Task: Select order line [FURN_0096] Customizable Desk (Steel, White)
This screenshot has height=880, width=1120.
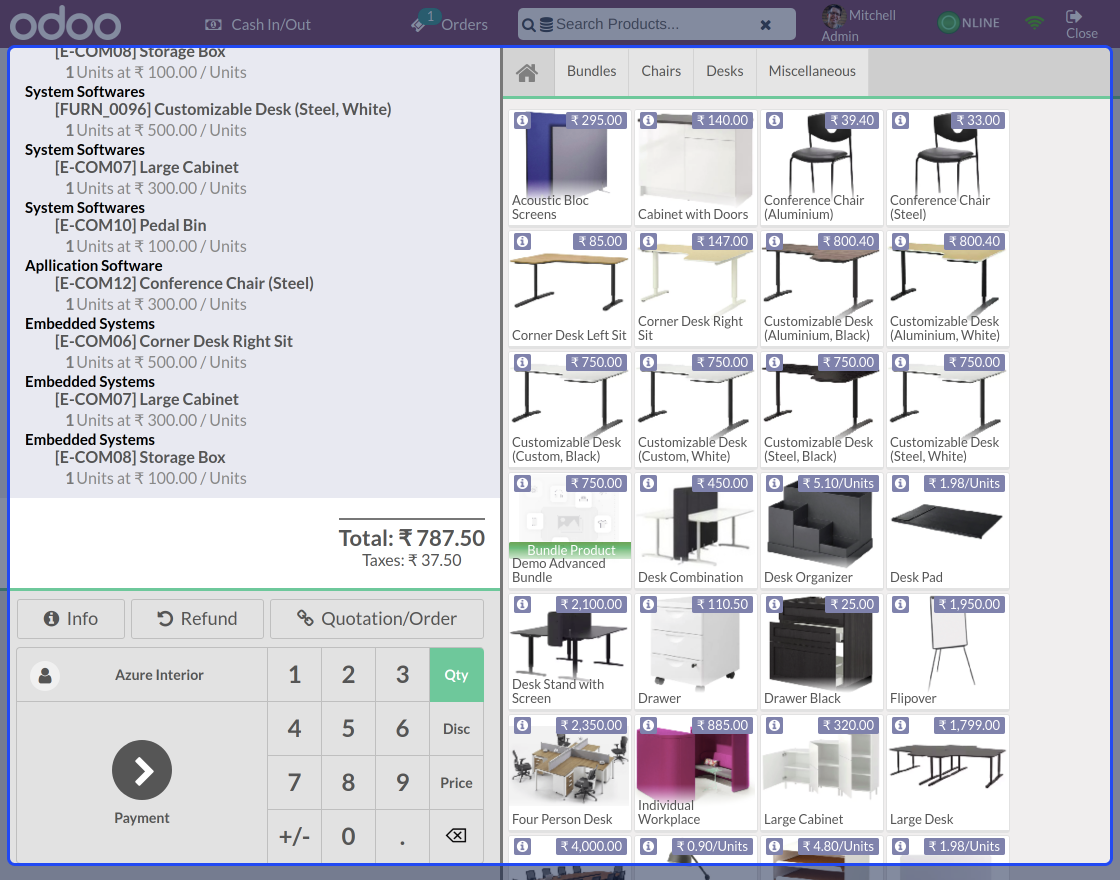Action: click(255, 111)
